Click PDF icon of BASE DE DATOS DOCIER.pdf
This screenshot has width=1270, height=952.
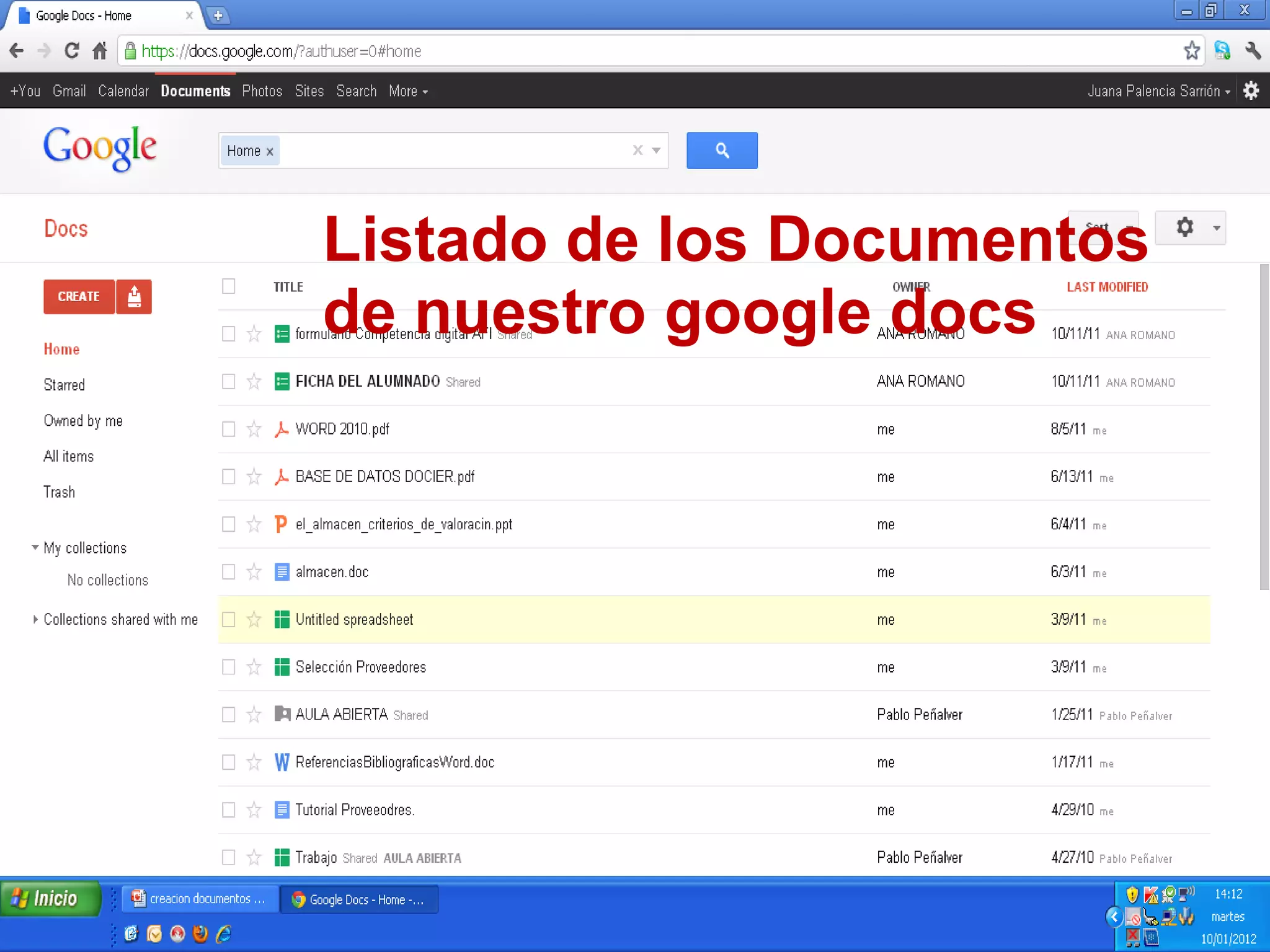pyautogui.click(x=282, y=477)
